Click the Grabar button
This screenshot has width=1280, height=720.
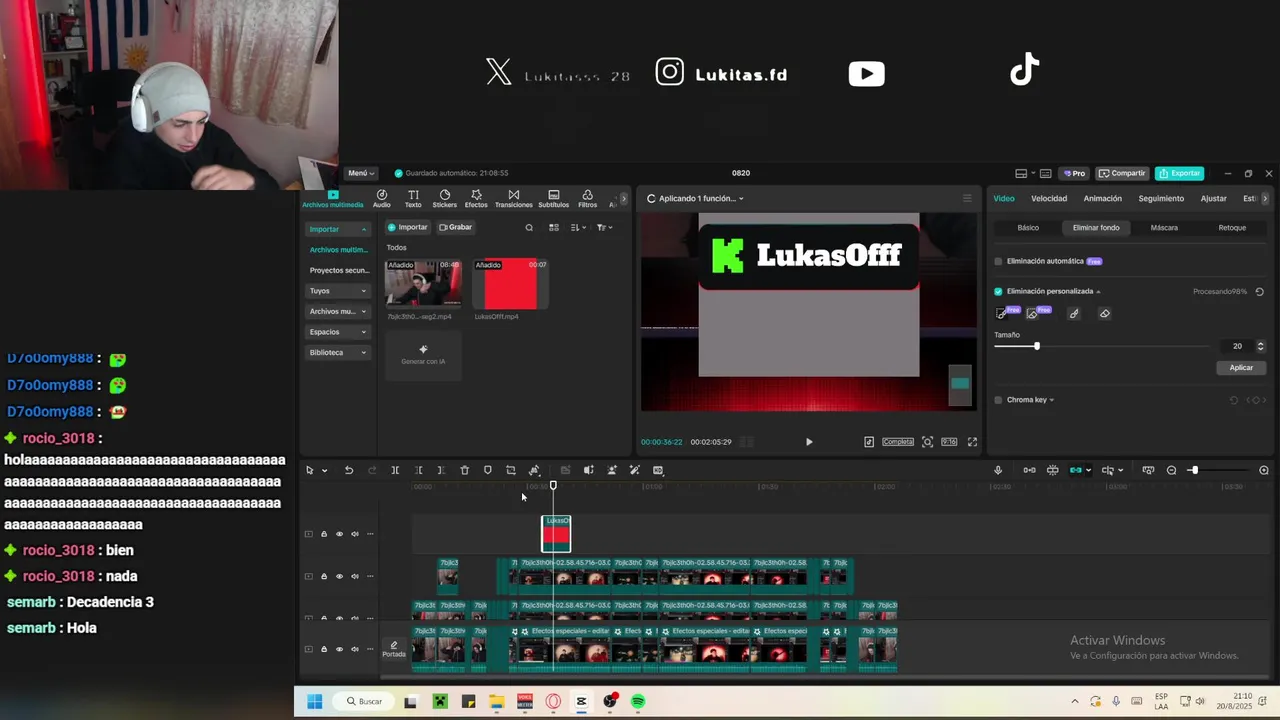point(456,227)
